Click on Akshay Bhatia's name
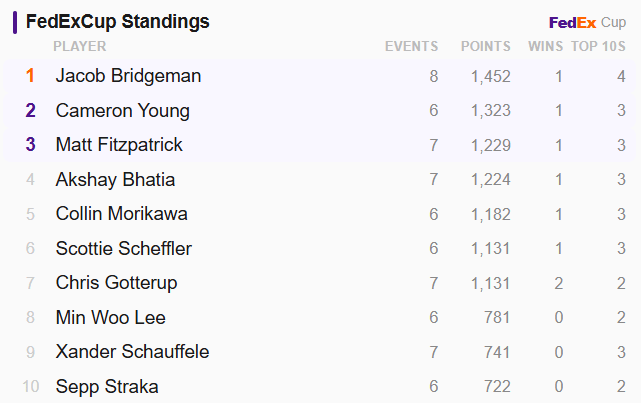This screenshot has width=641, height=403. click(x=115, y=179)
